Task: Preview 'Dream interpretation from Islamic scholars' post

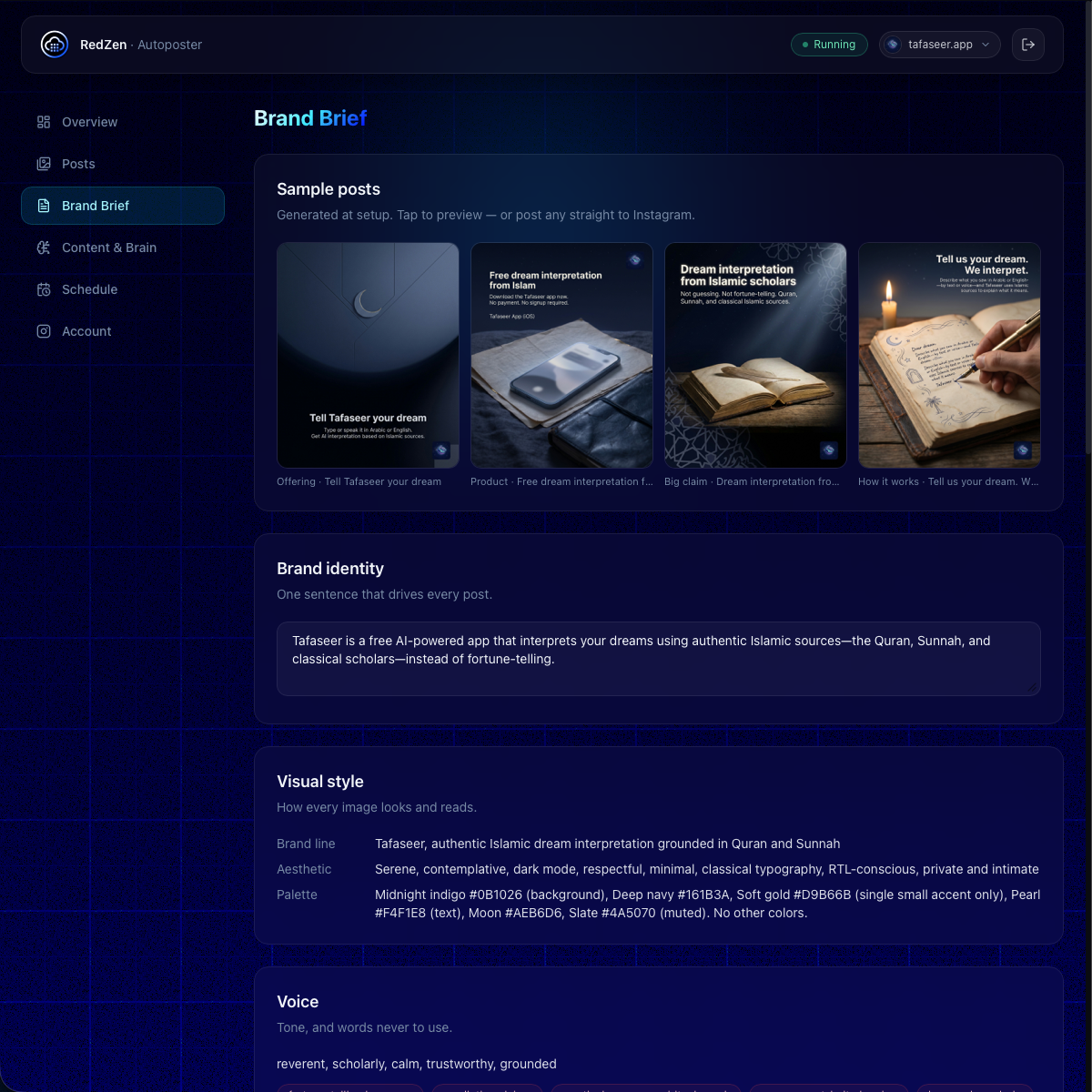Action: (x=755, y=355)
